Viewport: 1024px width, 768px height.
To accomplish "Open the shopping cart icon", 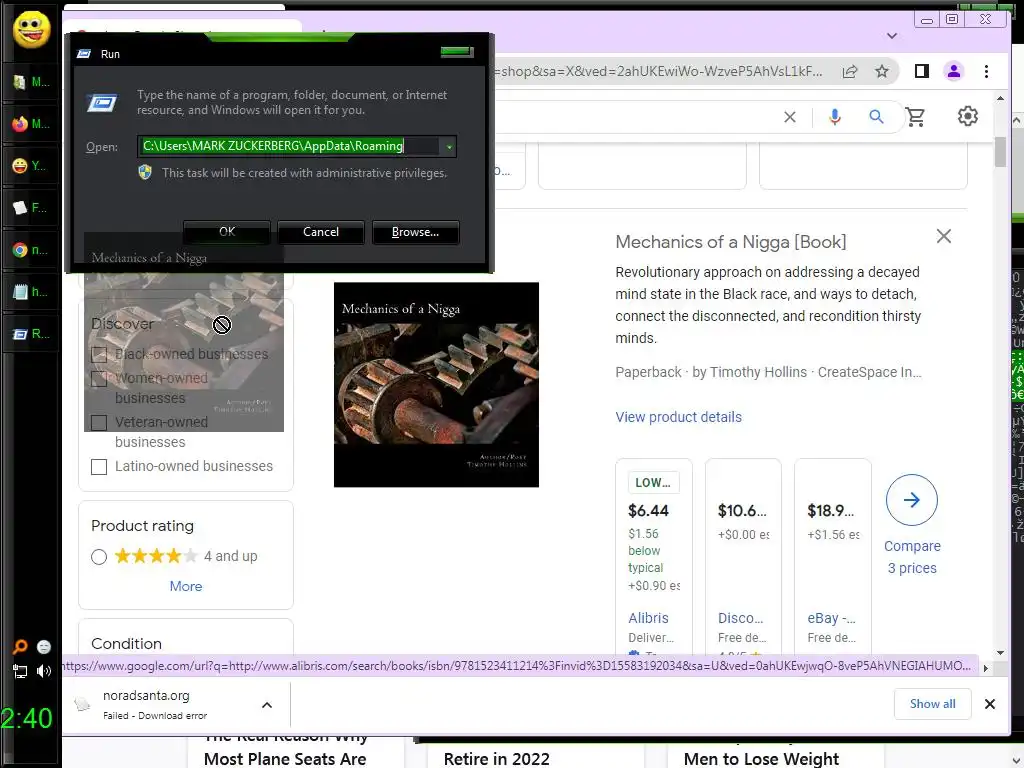I will point(916,117).
